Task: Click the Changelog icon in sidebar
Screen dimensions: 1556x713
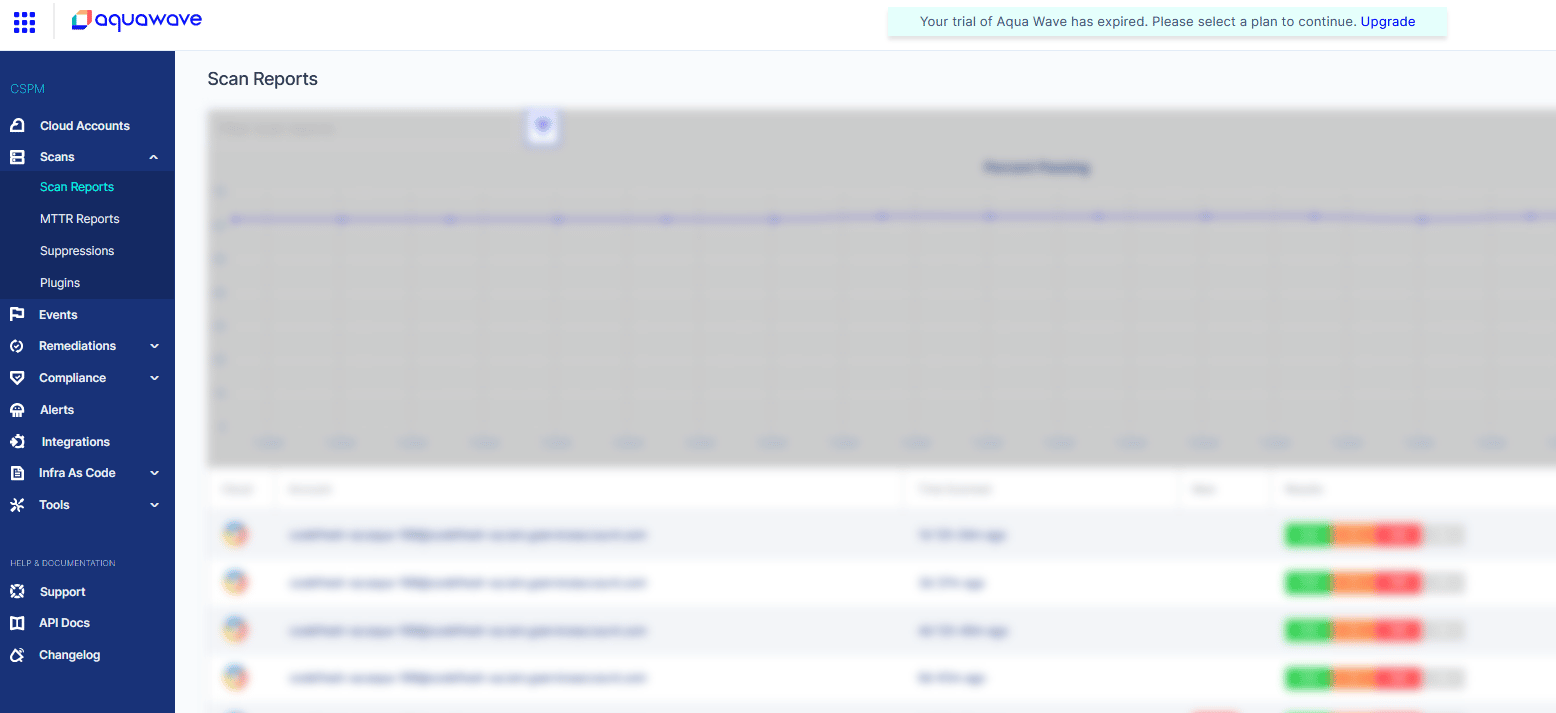Action: click(17, 655)
